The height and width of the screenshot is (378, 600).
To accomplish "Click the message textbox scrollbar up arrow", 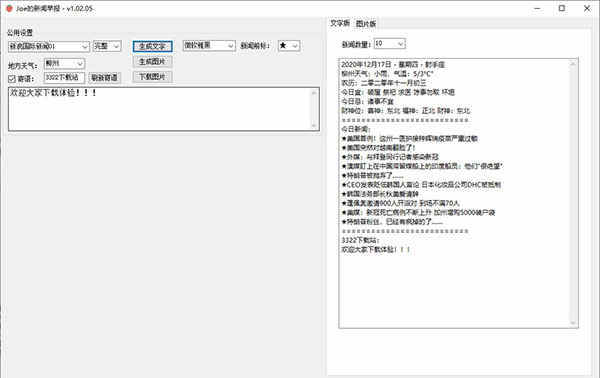I will pyautogui.click(x=314, y=93).
